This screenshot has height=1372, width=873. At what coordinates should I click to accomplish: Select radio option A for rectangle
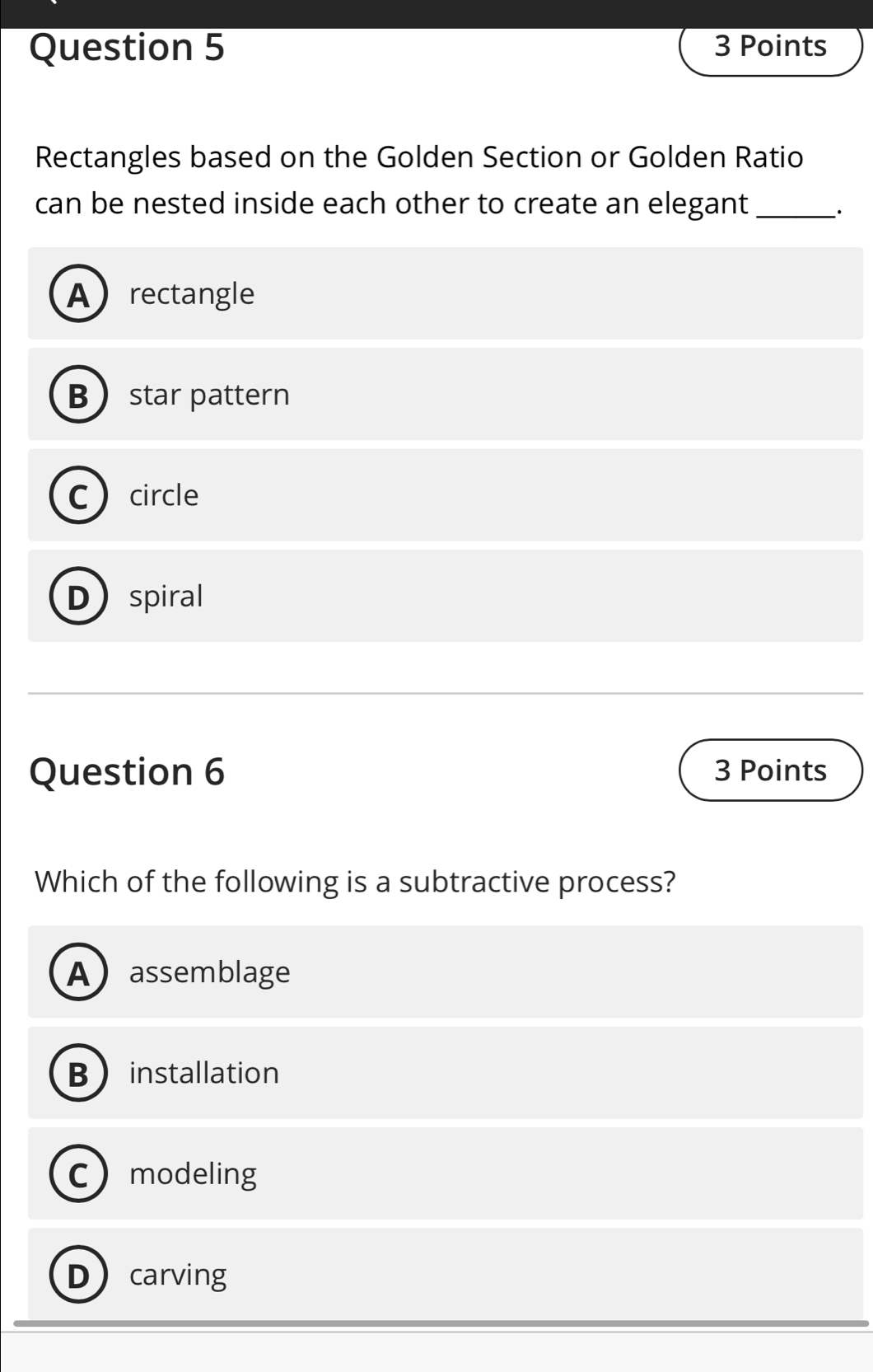click(x=78, y=294)
